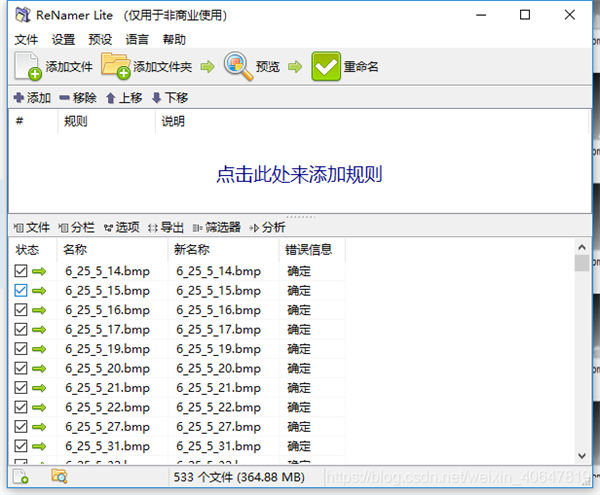Click the 添加 rule plus icon

point(18,98)
